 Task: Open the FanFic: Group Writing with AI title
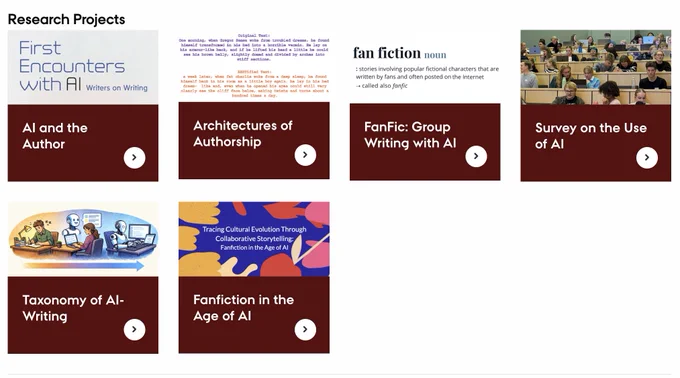pyautogui.click(x=410, y=135)
